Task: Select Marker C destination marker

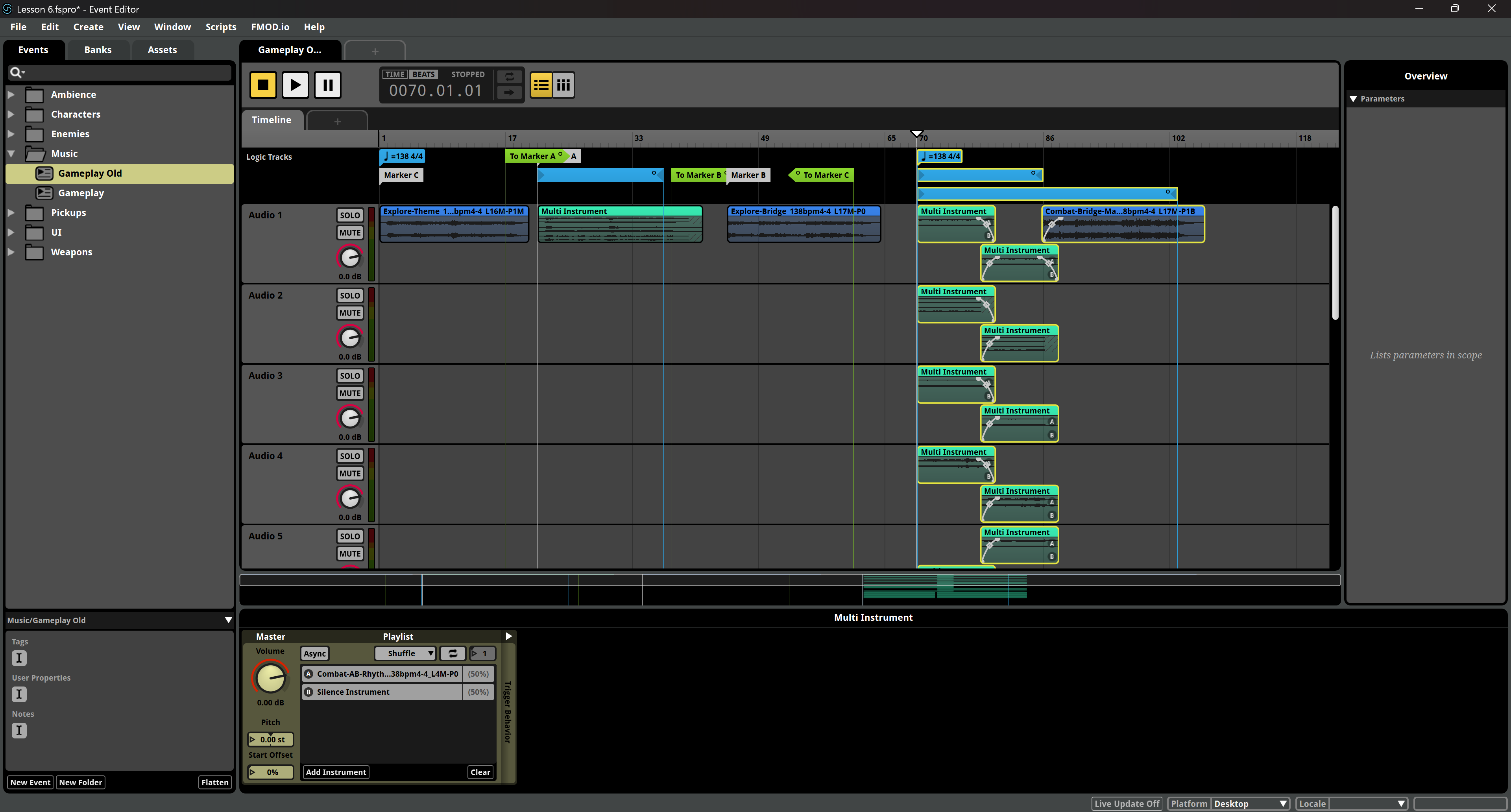Action: (x=401, y=175)
